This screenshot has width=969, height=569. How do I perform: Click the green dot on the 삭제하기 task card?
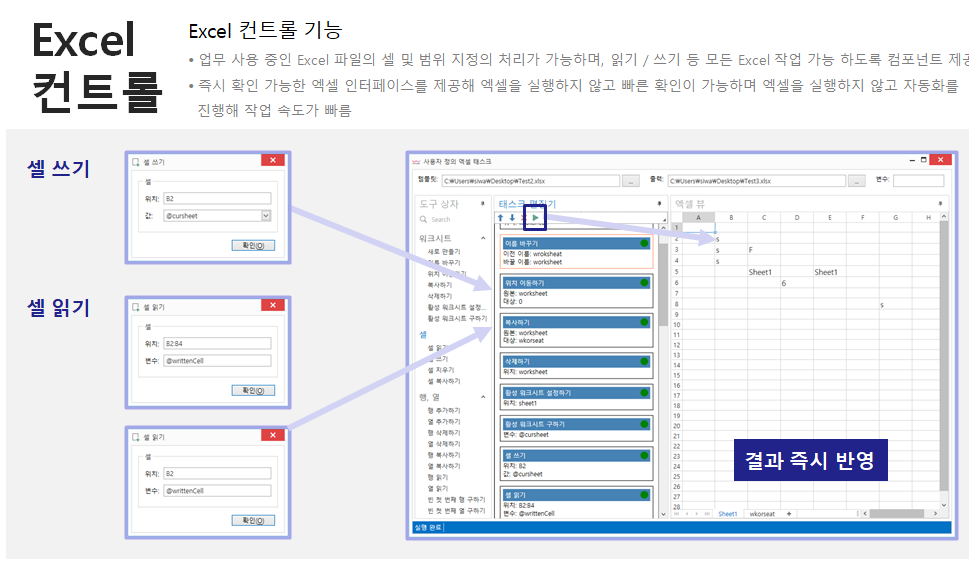(645, 361)
